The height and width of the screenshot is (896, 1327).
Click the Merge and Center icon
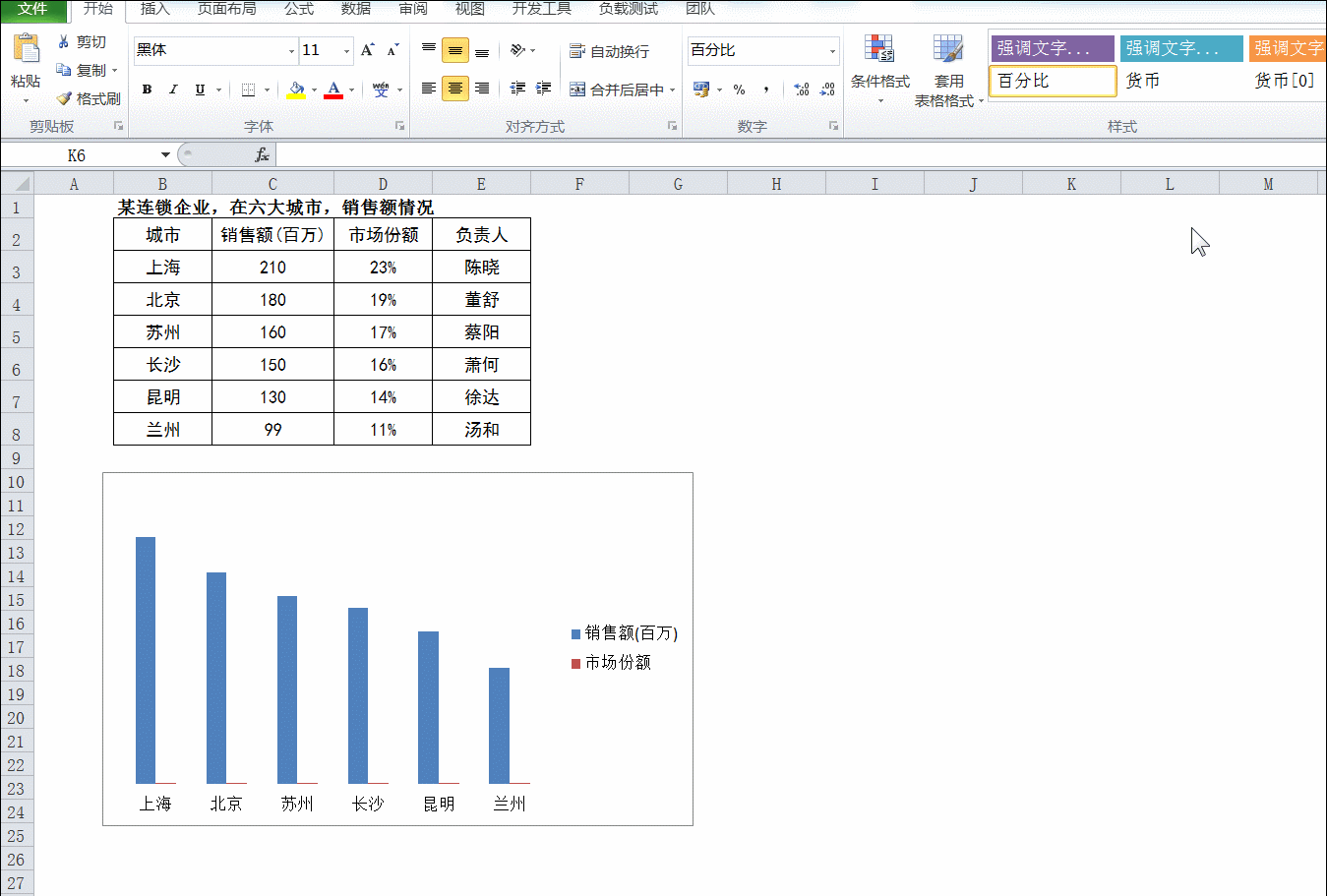point(577,90)
